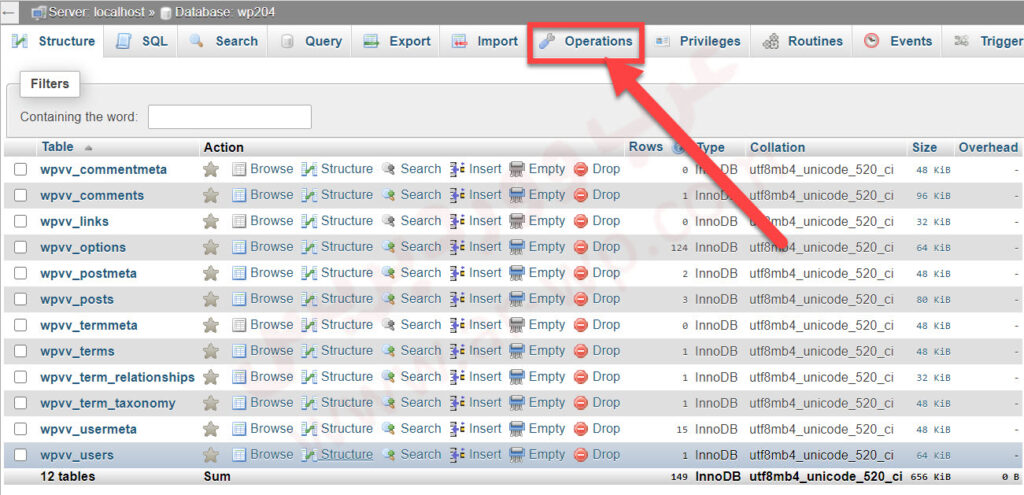Screen dimensions: 1024x495
Task: Click the Browse icon in wpvv_commentmeta row
Action: click(x=239, y=169)
